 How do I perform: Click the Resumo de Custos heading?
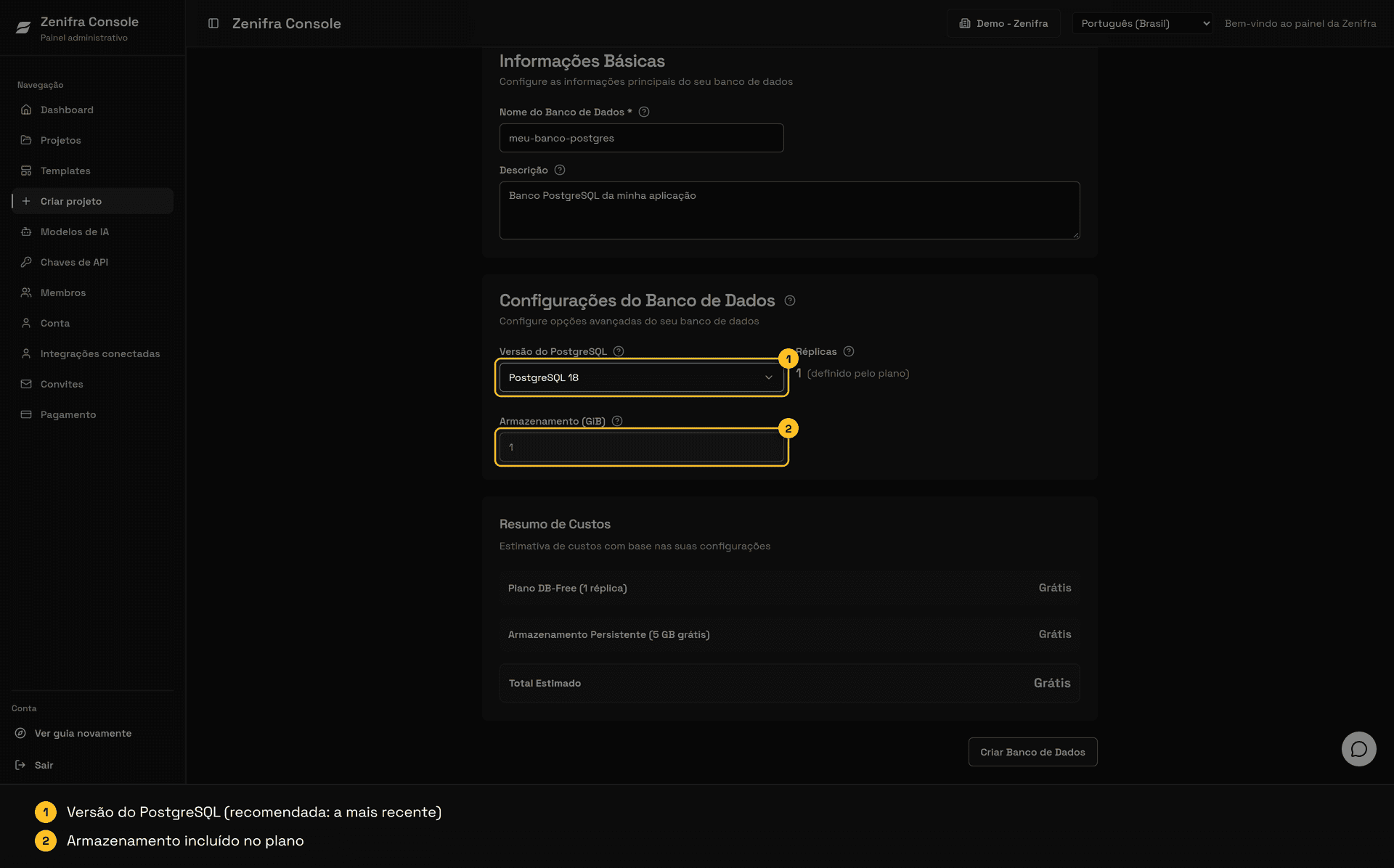(555, 524)
